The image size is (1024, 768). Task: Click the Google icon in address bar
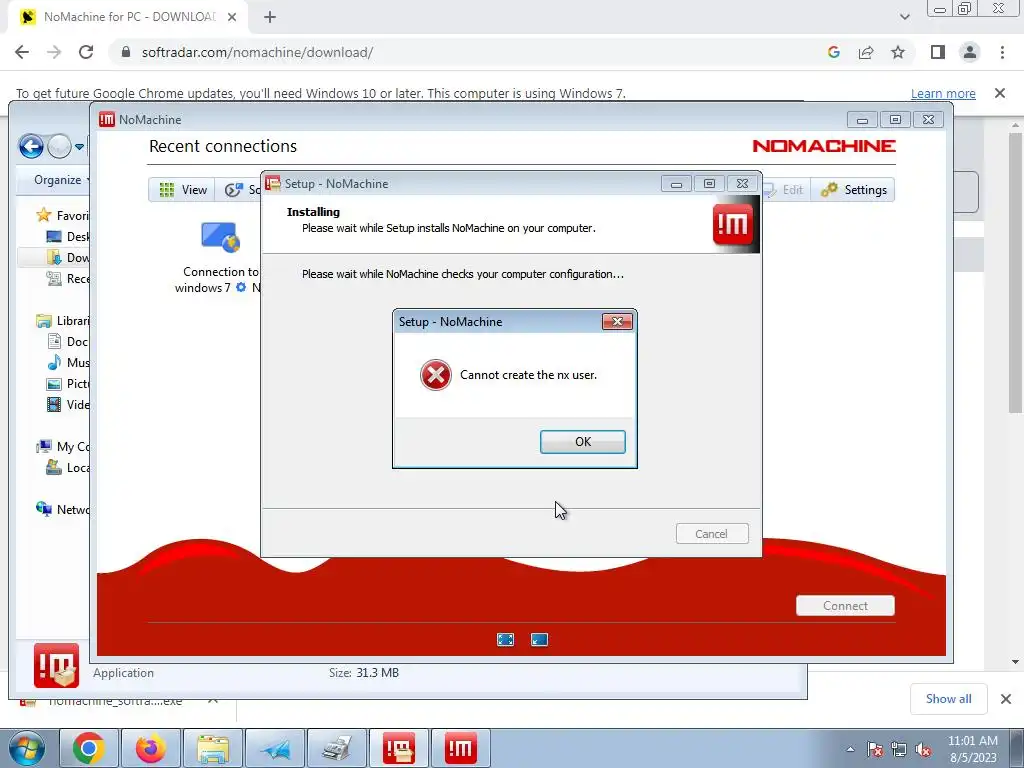(x=833, y=52)
